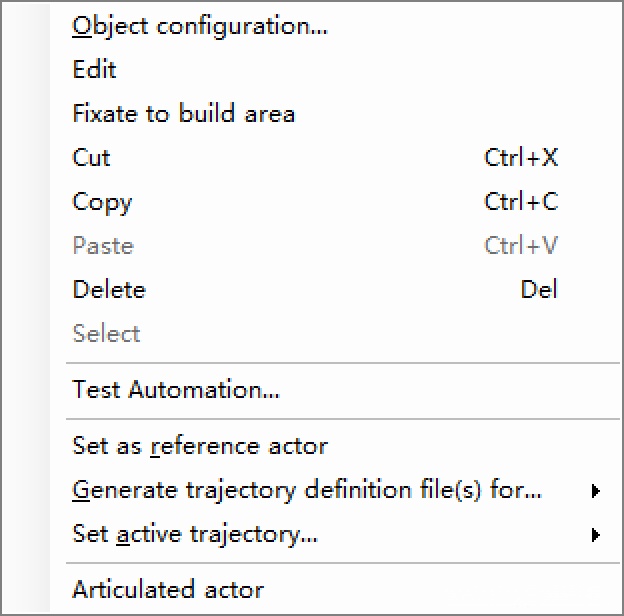Delete the selected object
This screenshot has height=616, width=624.
(x=109, y=290)
